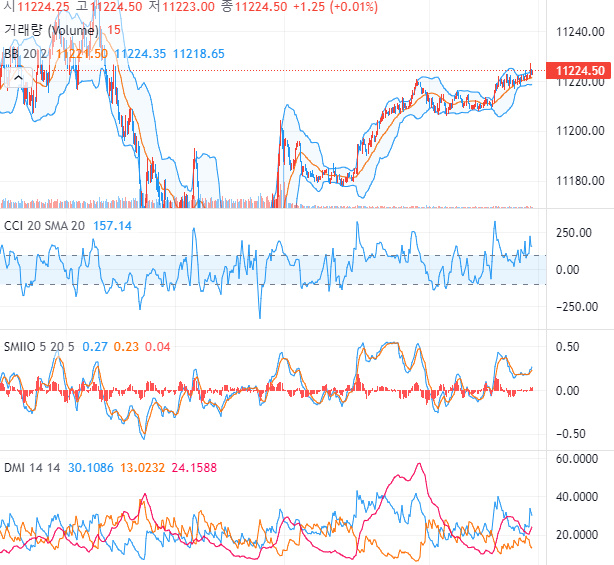Grab the divider between price chart and CCI pane
The width and height of the screenshot is (614, 565).
point(300,209)
